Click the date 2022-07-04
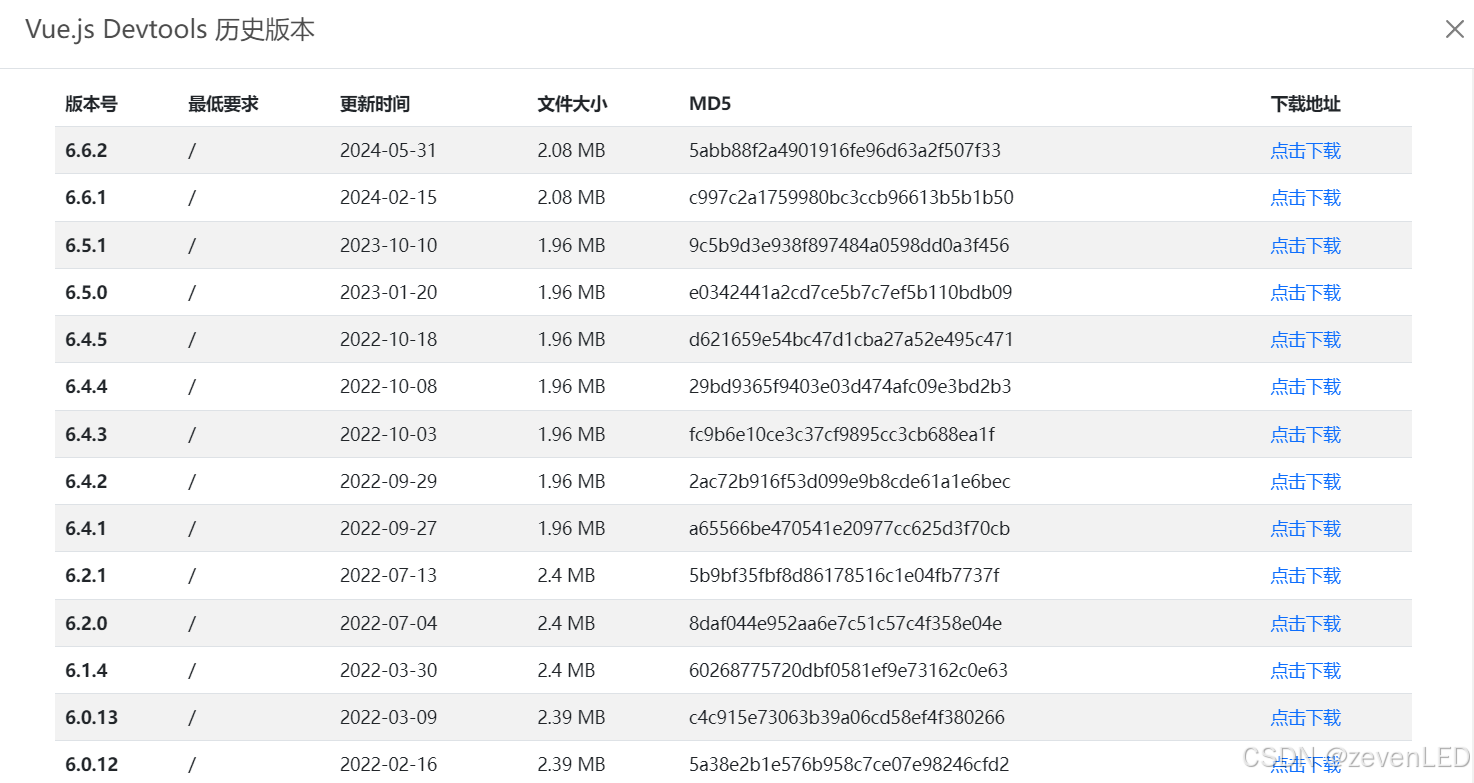The height and width of the screenshot is (783, 1474). pos(388,624)
